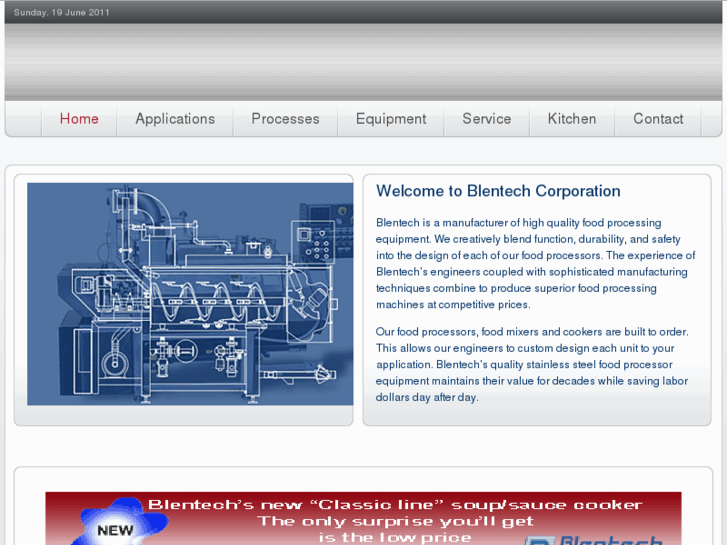Viewport: 727px width, 545px height.
Task: Click the blue machine blueprint image
Action: pos(190,294)
